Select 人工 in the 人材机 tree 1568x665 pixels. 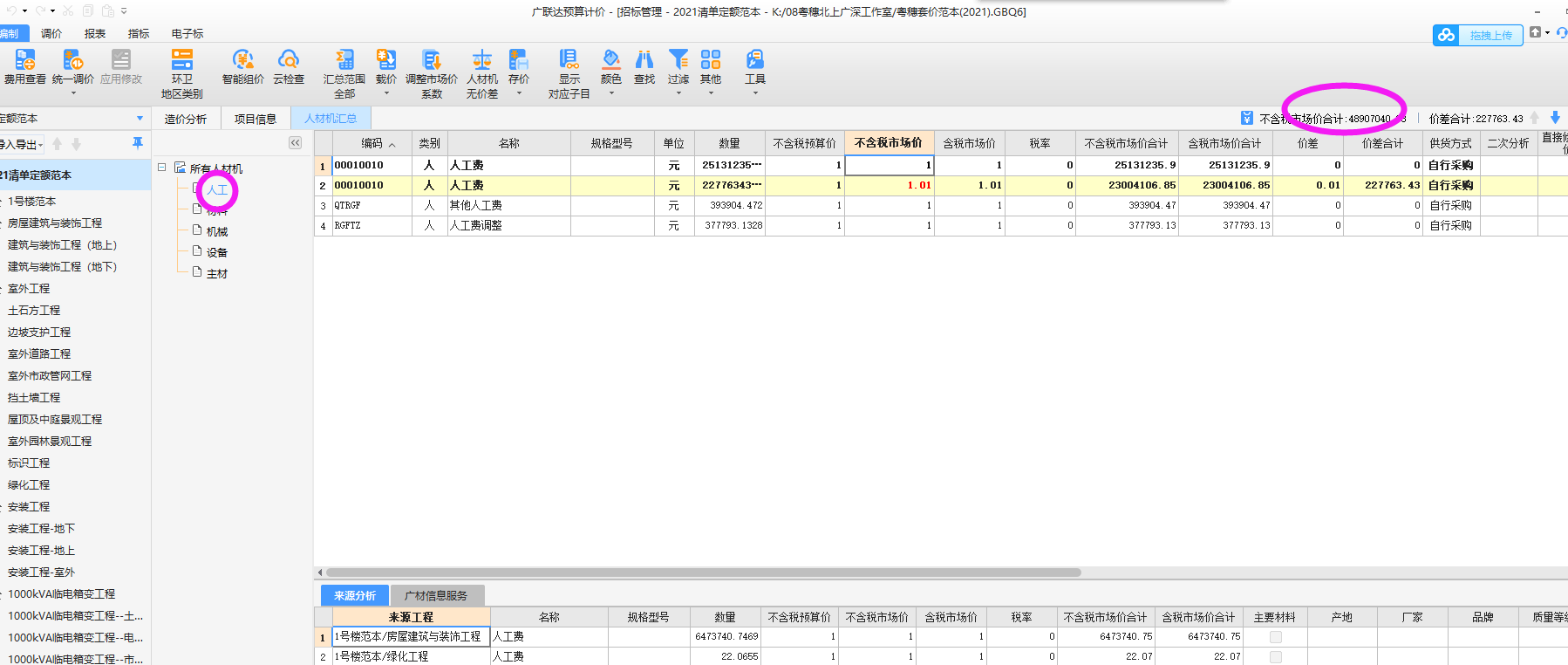217,189
